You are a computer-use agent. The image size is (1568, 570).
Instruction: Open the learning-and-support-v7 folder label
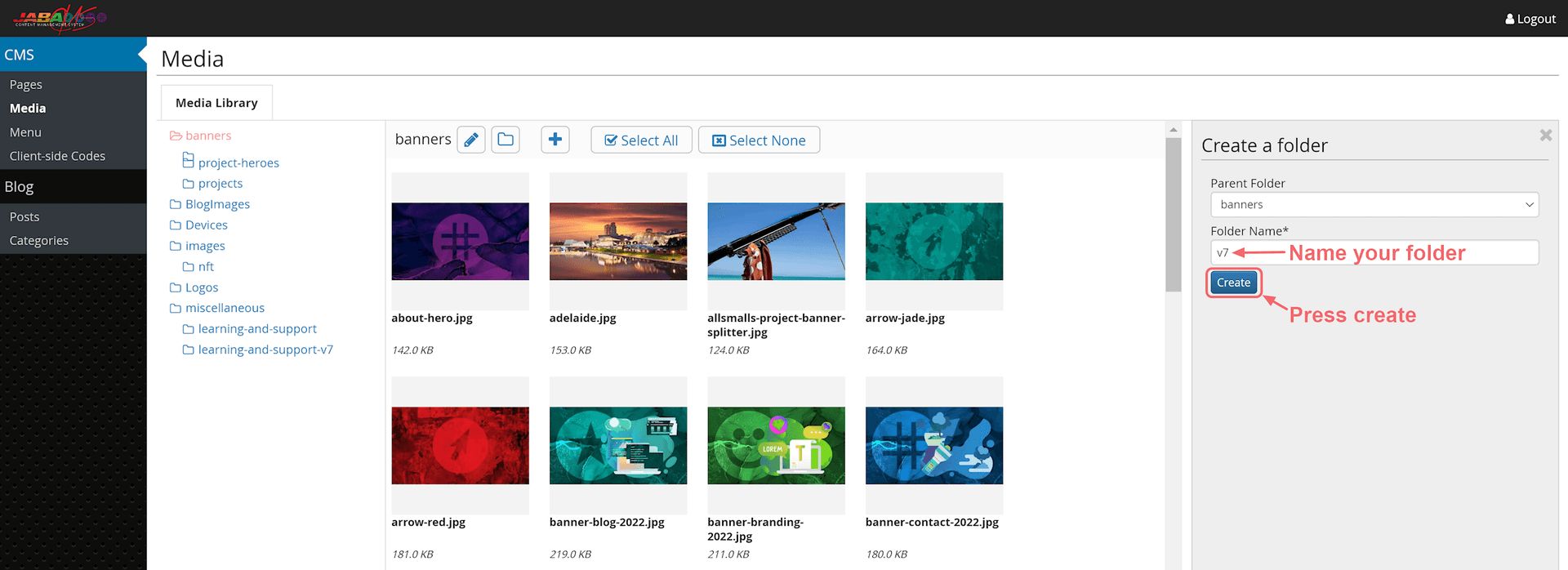(x=265, y=350)
